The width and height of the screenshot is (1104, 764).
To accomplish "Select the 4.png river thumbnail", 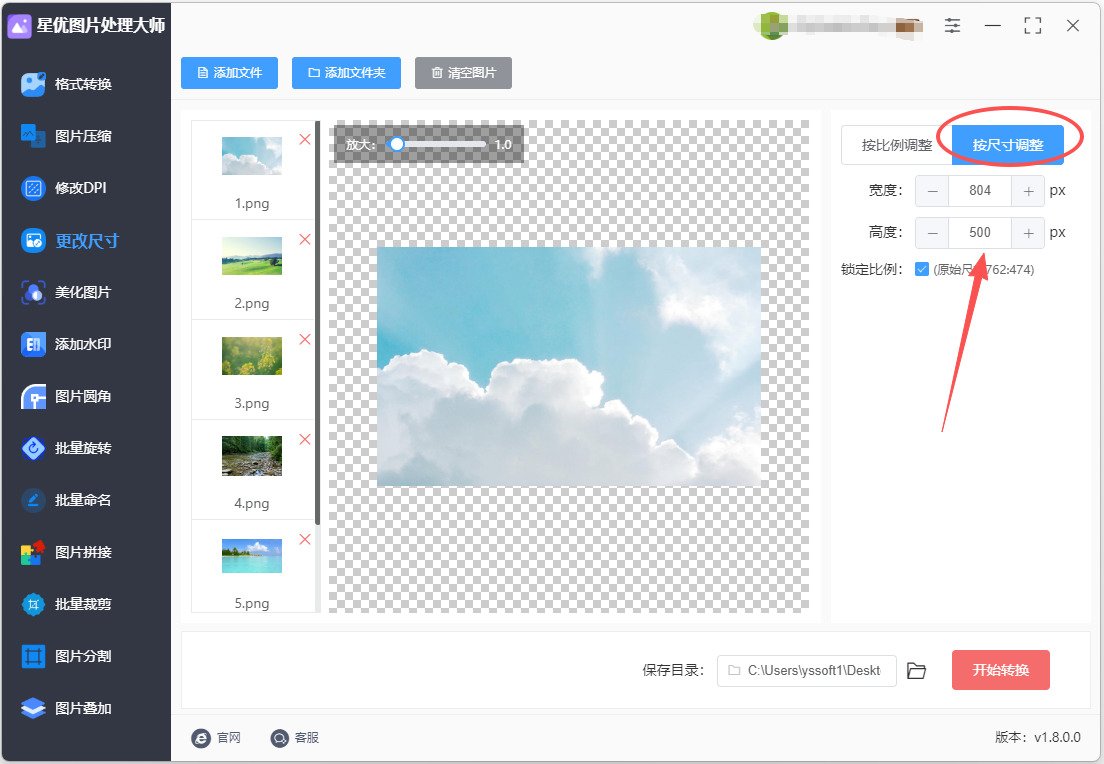I will (252, 456).
